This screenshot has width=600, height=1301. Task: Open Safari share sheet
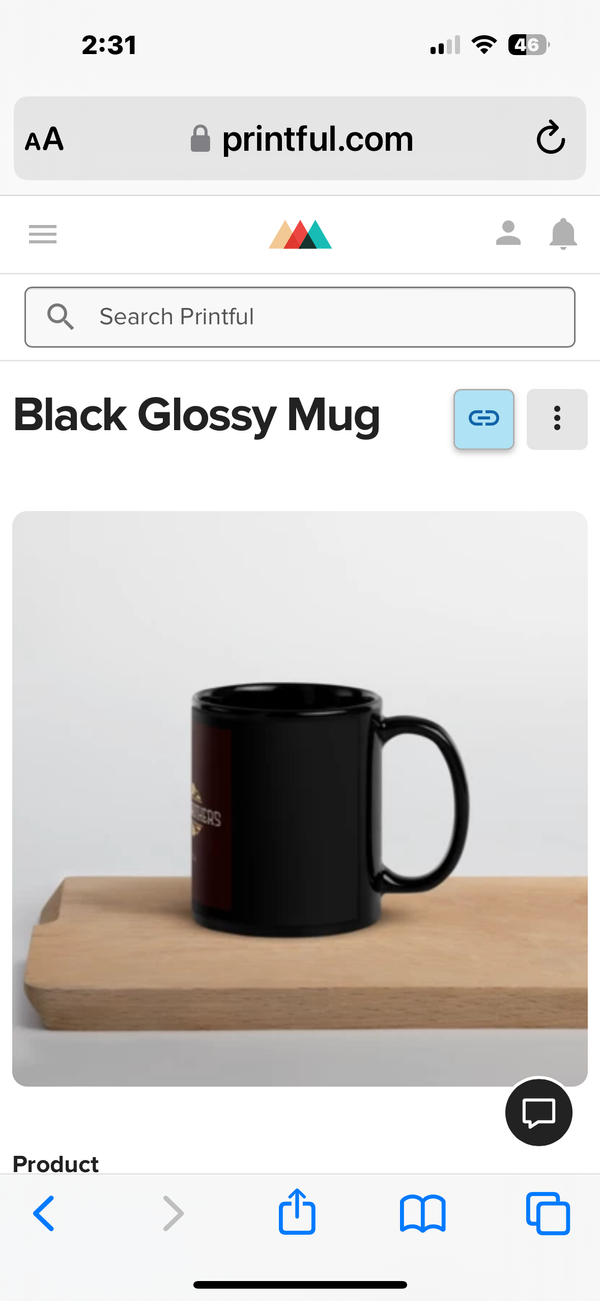pyautogui.click(x=297, y=1214)
